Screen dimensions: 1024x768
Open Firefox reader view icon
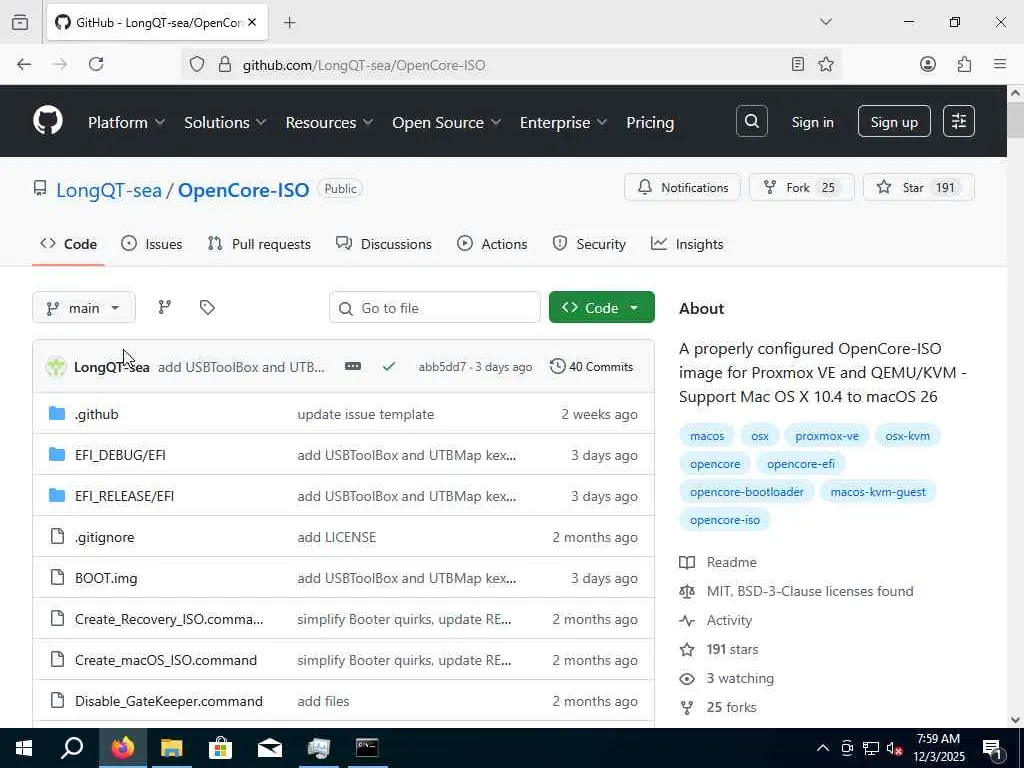(797, 64)
